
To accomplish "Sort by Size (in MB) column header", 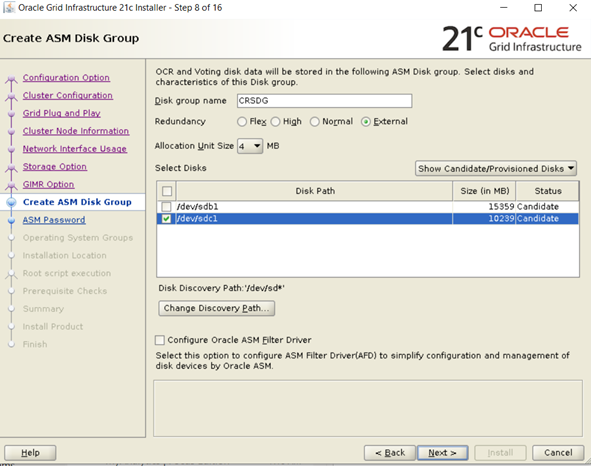I will (x=484, y=191).
